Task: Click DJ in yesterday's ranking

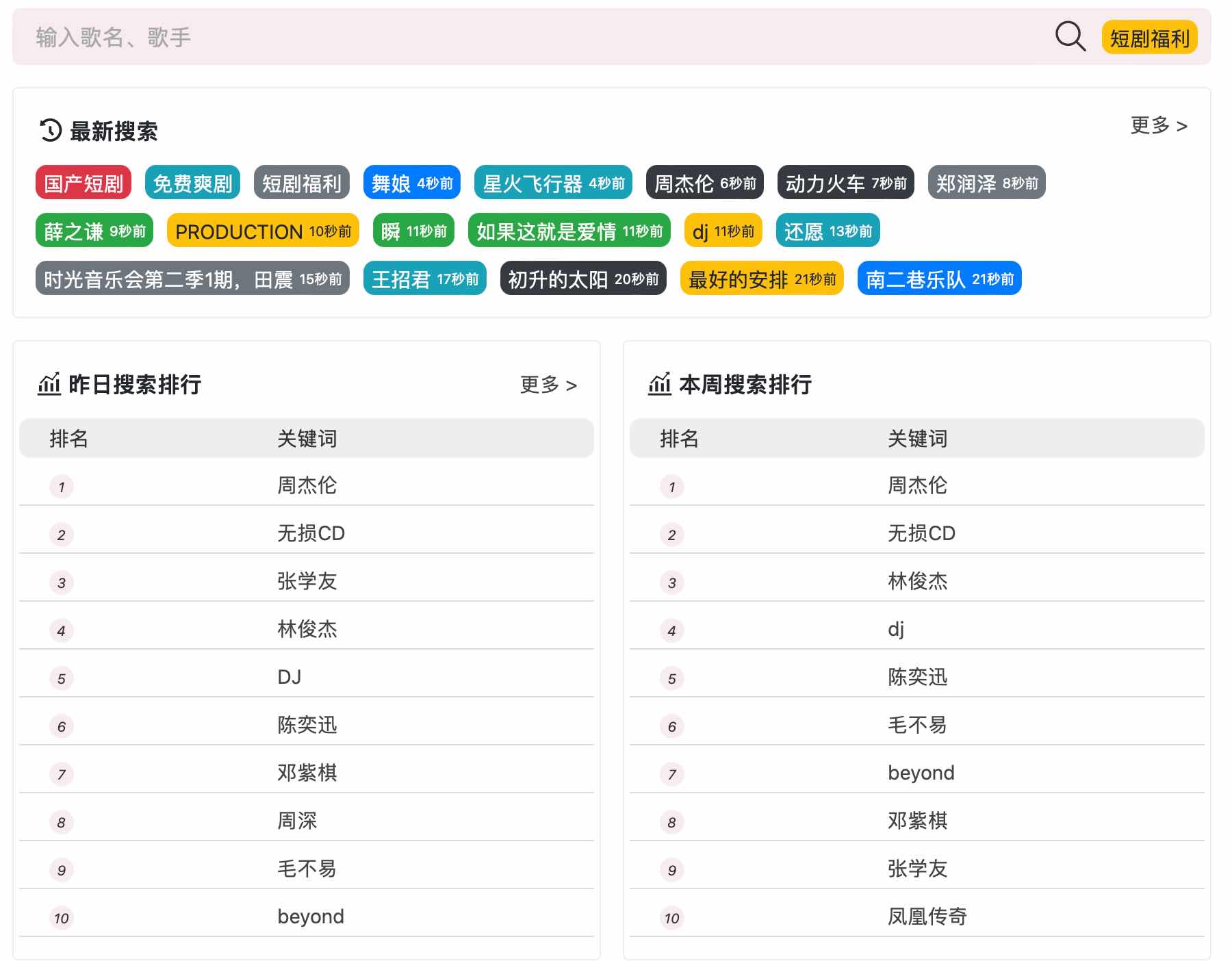Action: pos(290,677)
